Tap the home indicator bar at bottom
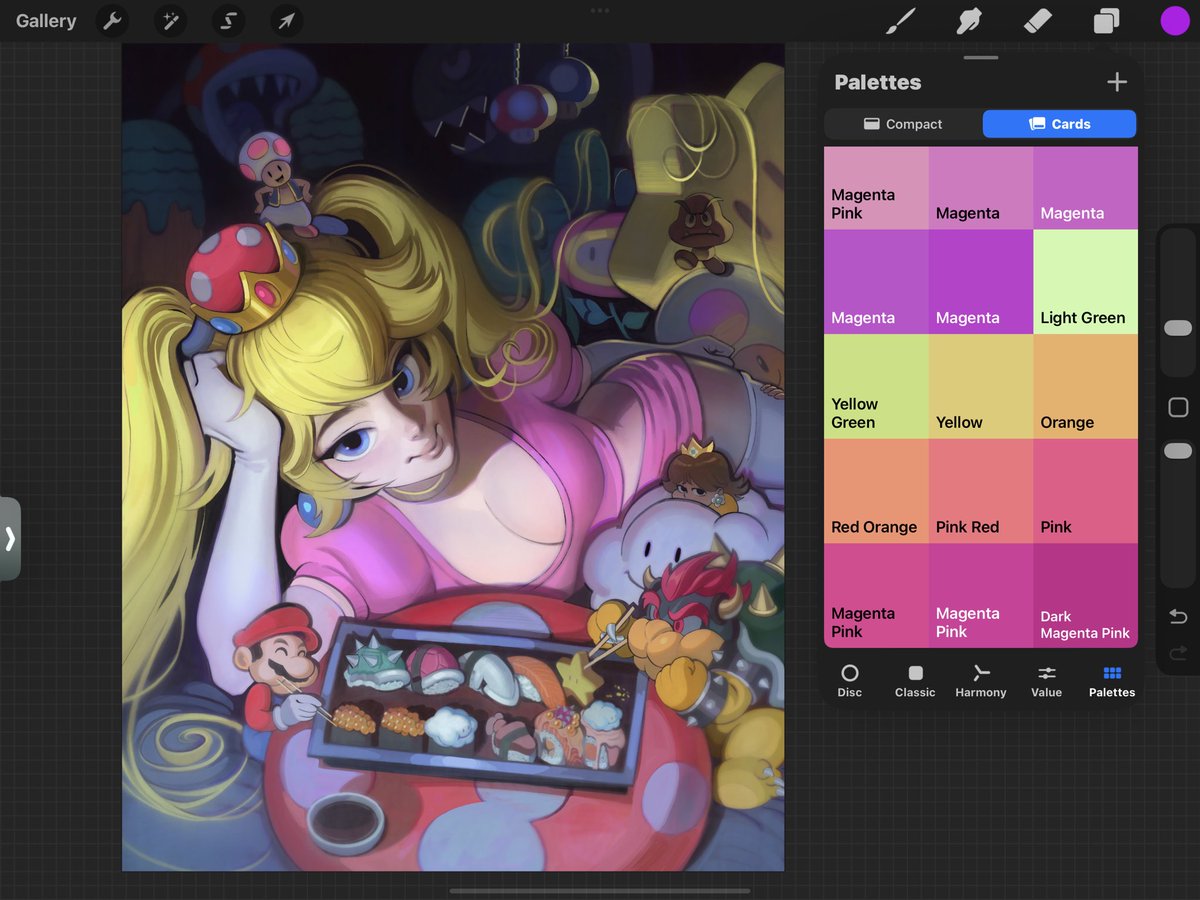Image resolution: width=1200 pixels, height=900 pixels. tap(600, 890)
